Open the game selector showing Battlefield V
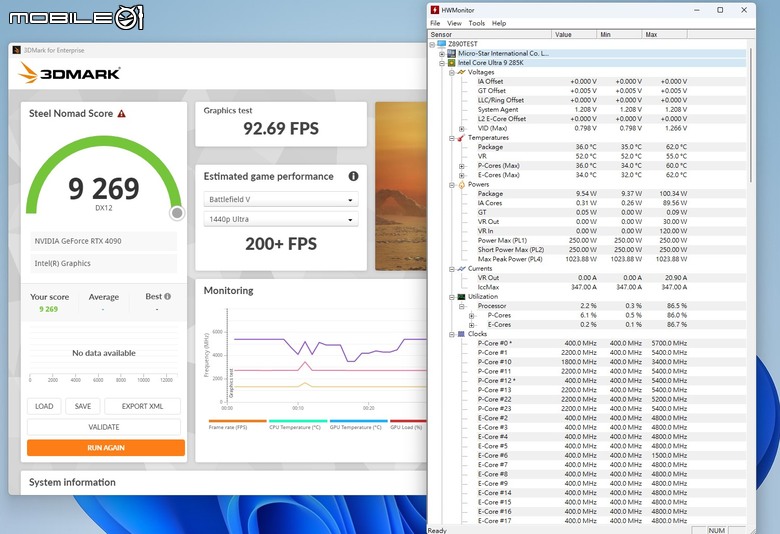This screenshot has height=534, width=780. (x=281, y=199)
